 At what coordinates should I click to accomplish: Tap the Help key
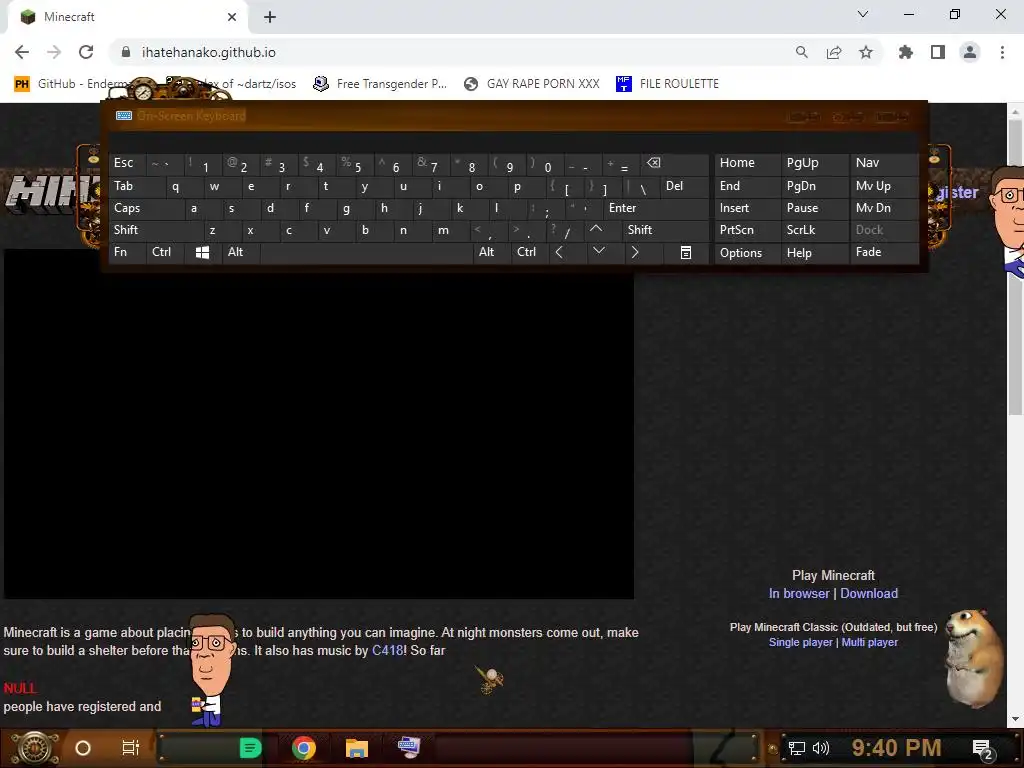pyautogui.click(x=814, y=253)
